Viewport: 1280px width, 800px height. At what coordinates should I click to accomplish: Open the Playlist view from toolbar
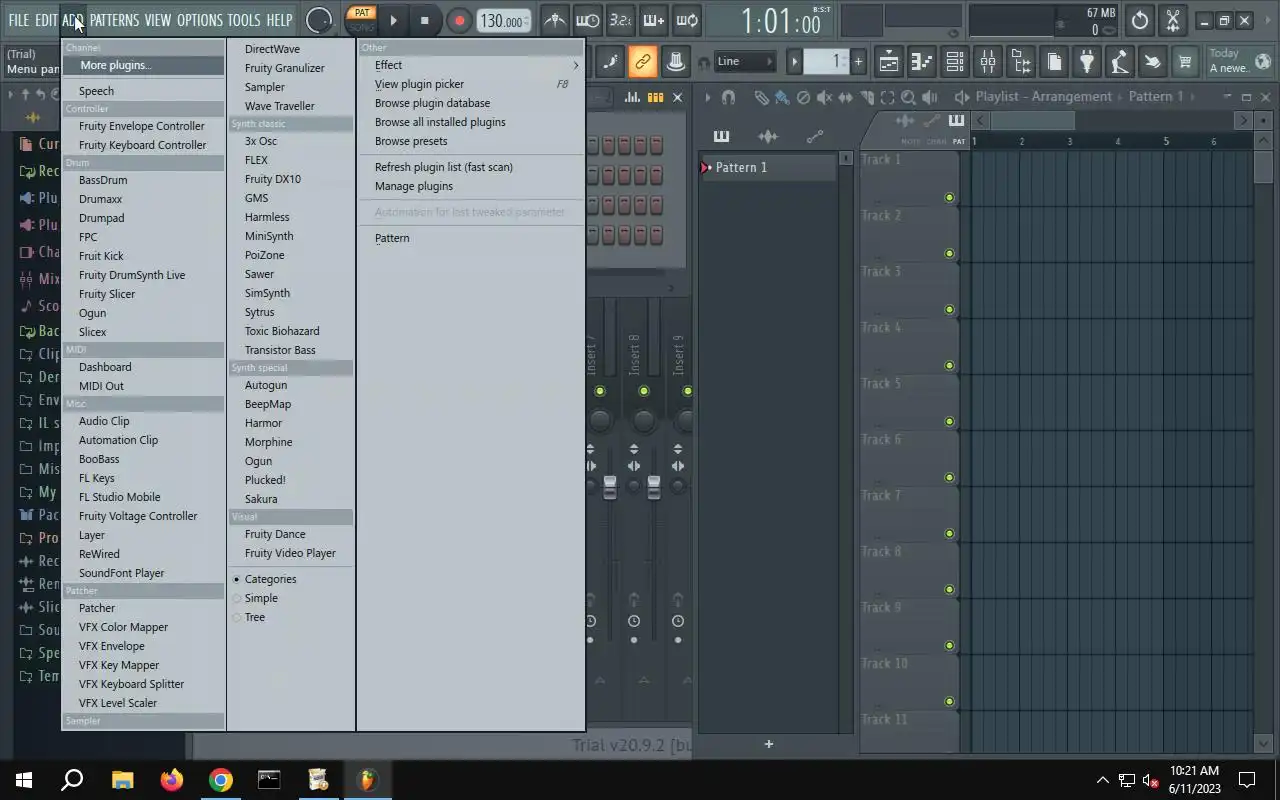tap(889, 62)
